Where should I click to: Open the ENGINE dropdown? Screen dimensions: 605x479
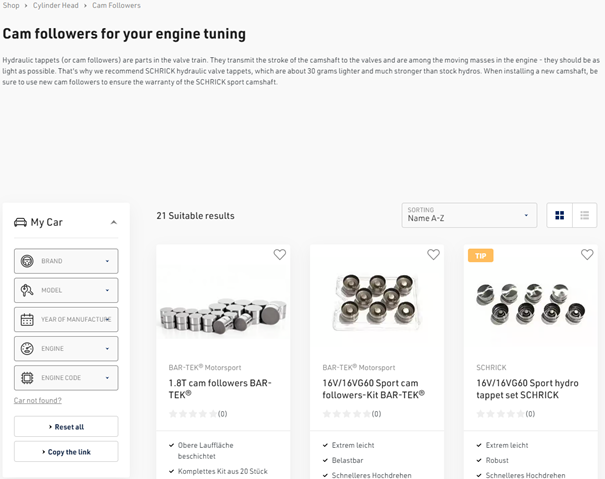(x=66, y=349)
